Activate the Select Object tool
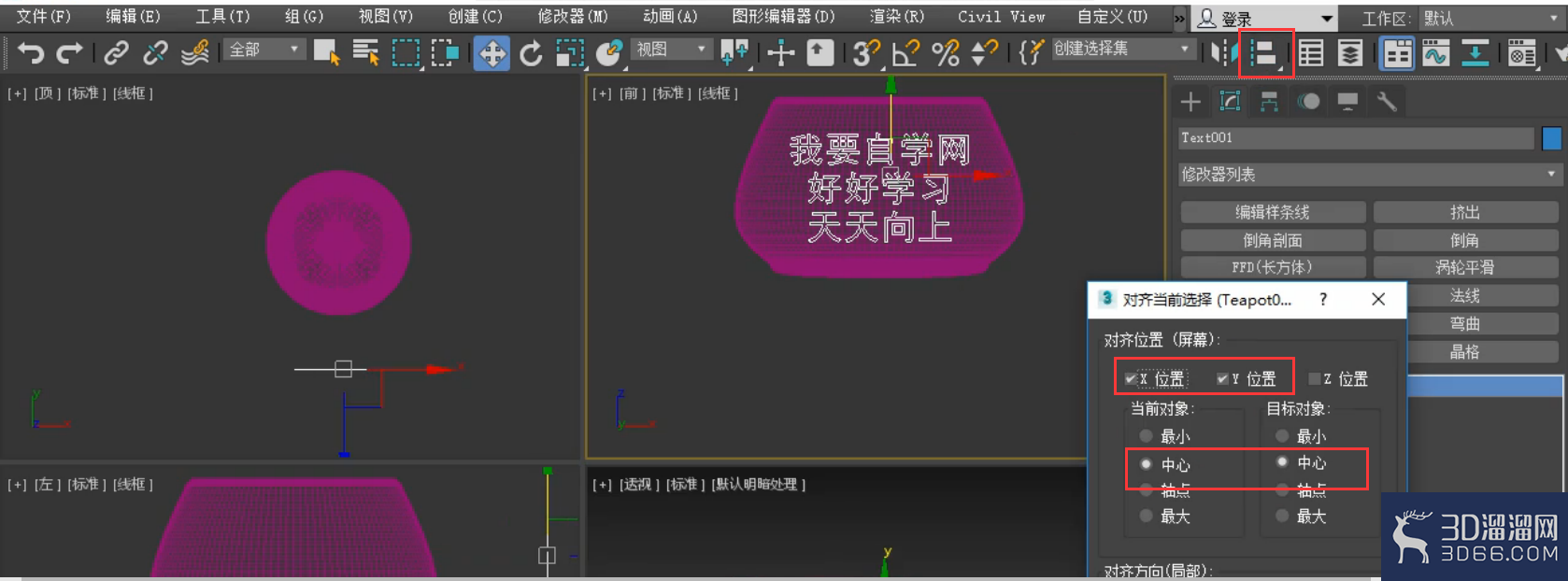Screen dimensions: 1568x581 click(x=326, y=53)
